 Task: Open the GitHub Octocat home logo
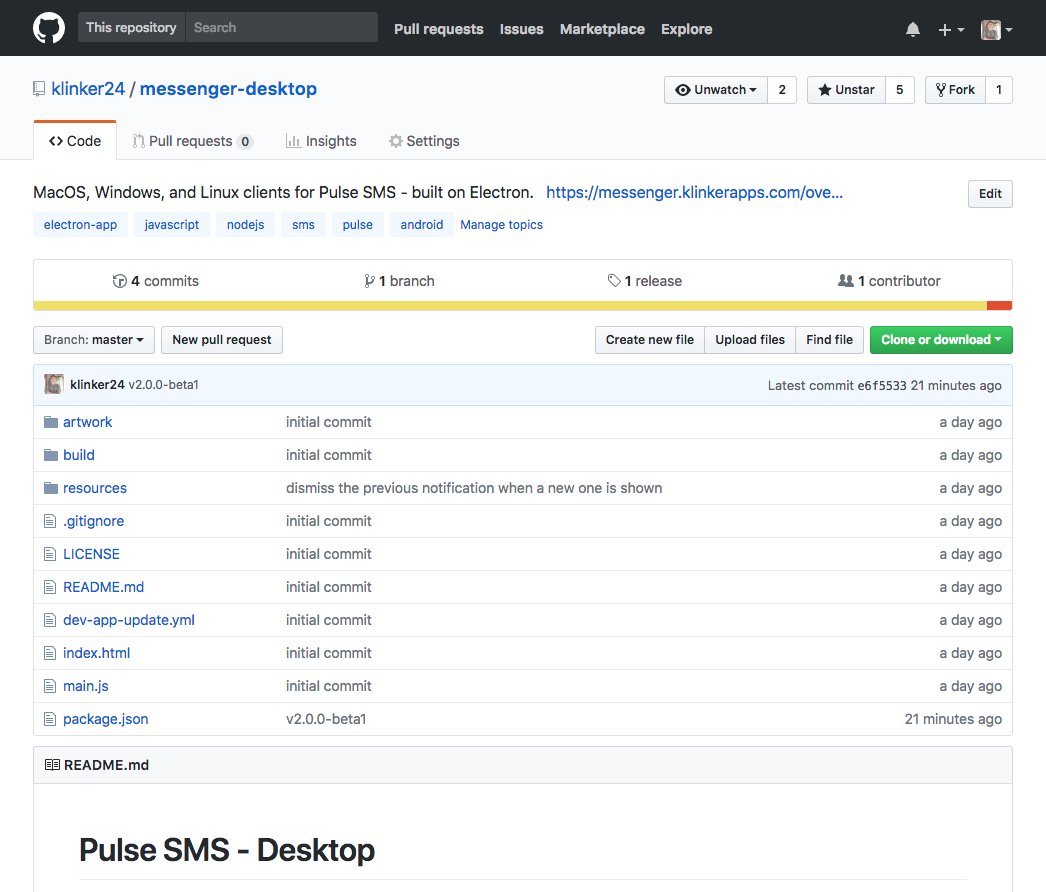tap(49, 28)
